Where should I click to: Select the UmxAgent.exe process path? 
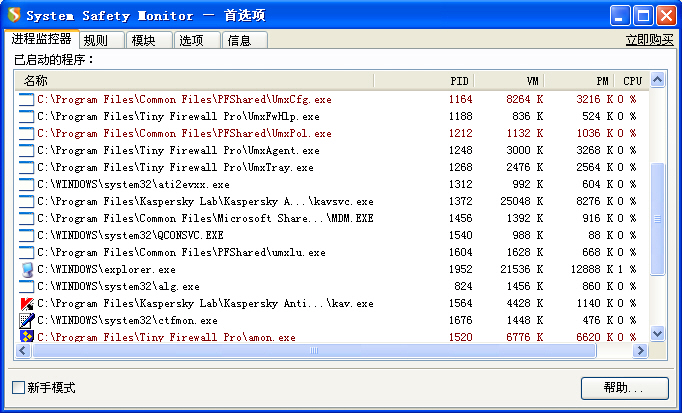click(x=178, y=150)
